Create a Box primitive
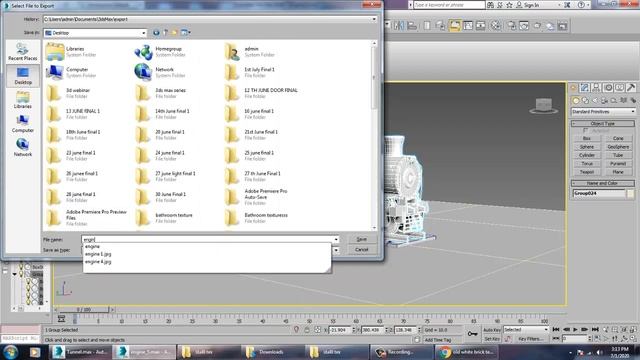This screenshot has width=640, height=360. (587, 138)
